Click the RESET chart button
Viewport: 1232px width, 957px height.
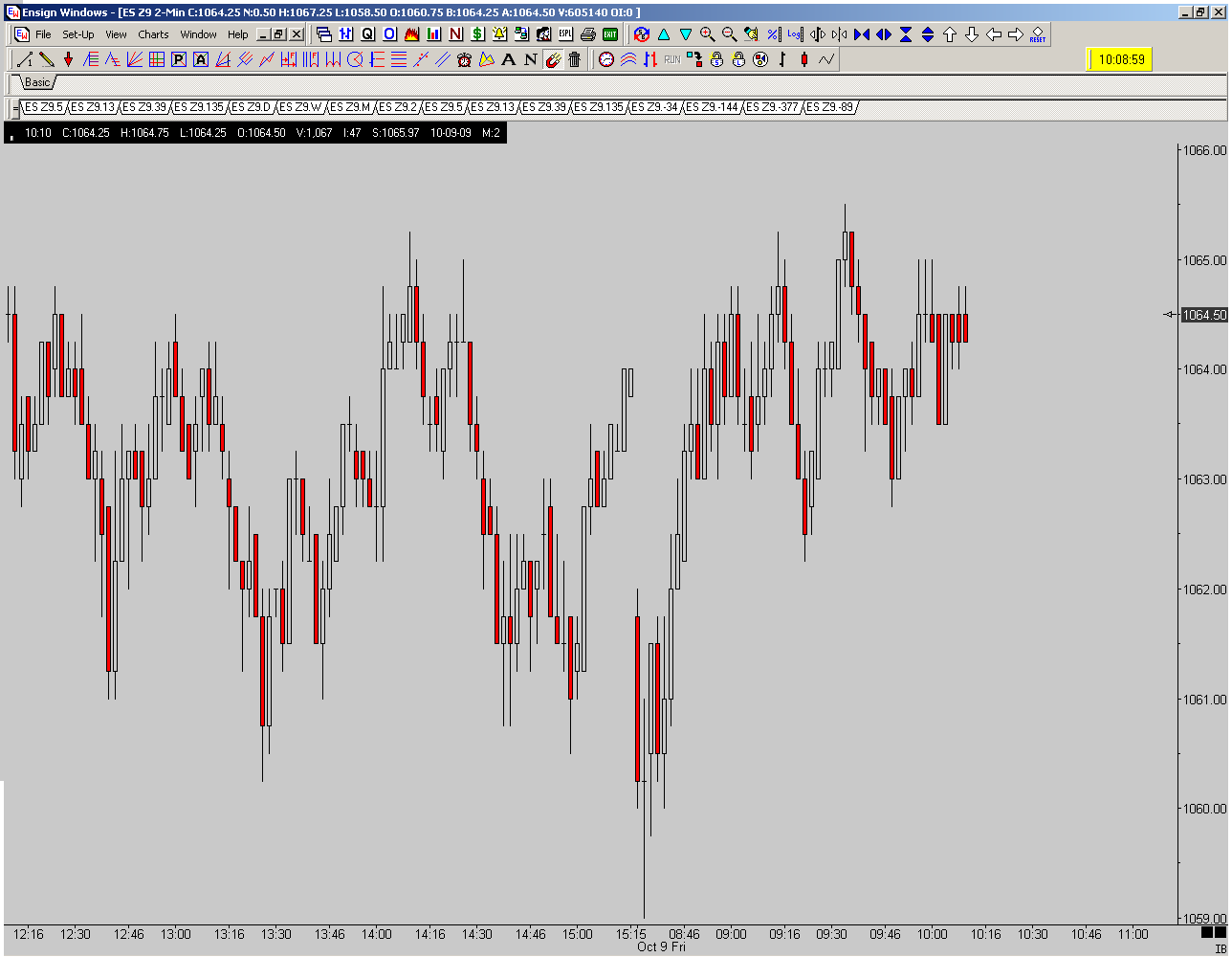tap(1038, 34)
